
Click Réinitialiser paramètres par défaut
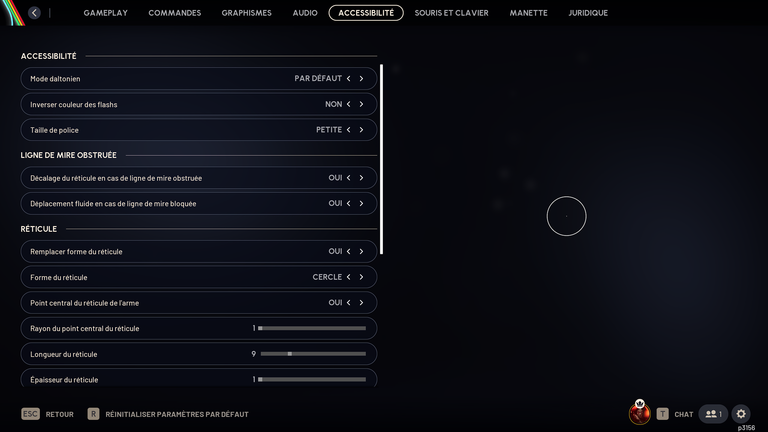tap(177, 414)
